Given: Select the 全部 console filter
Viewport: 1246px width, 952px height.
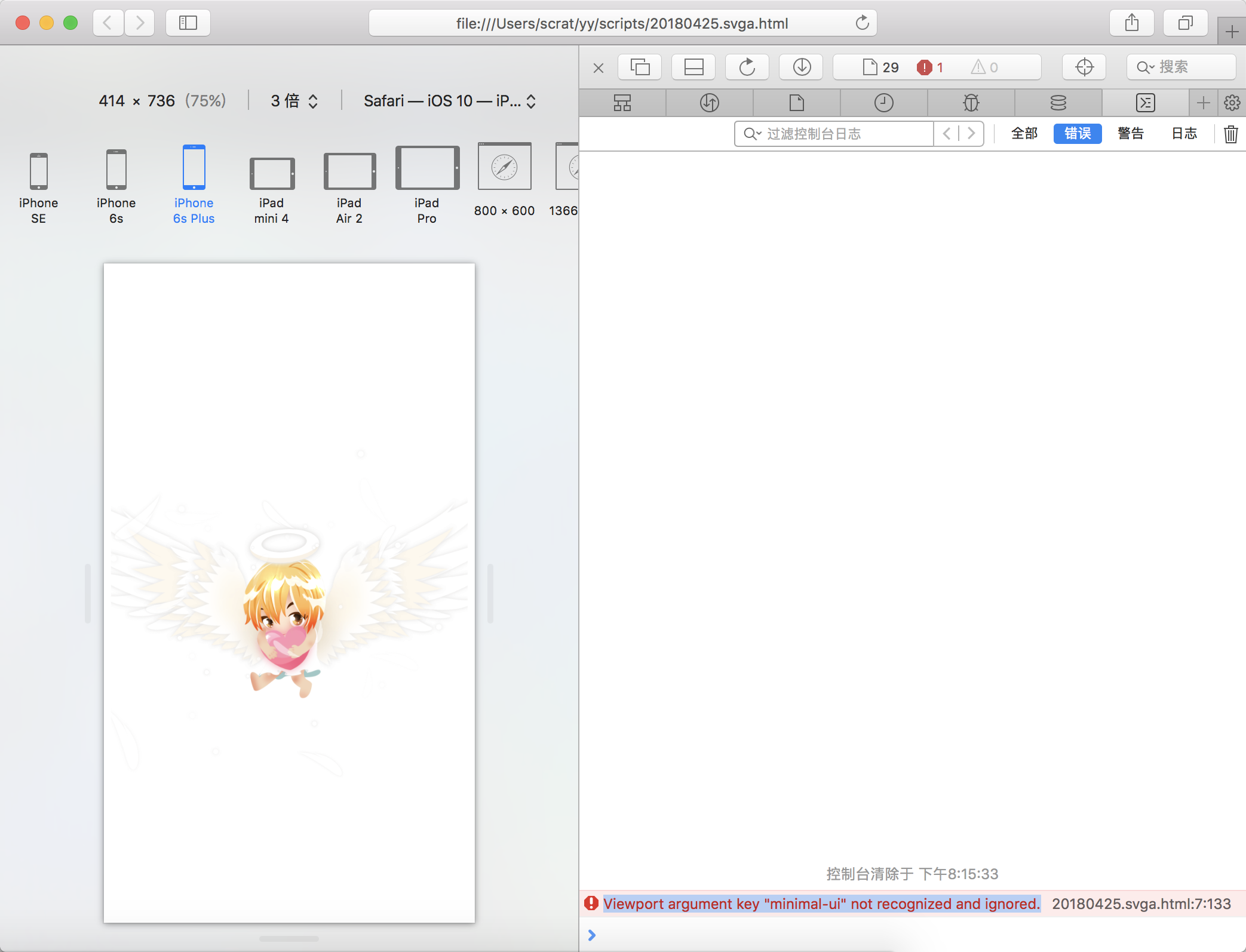Looking at the screenshot, I should click(1024, 133).
